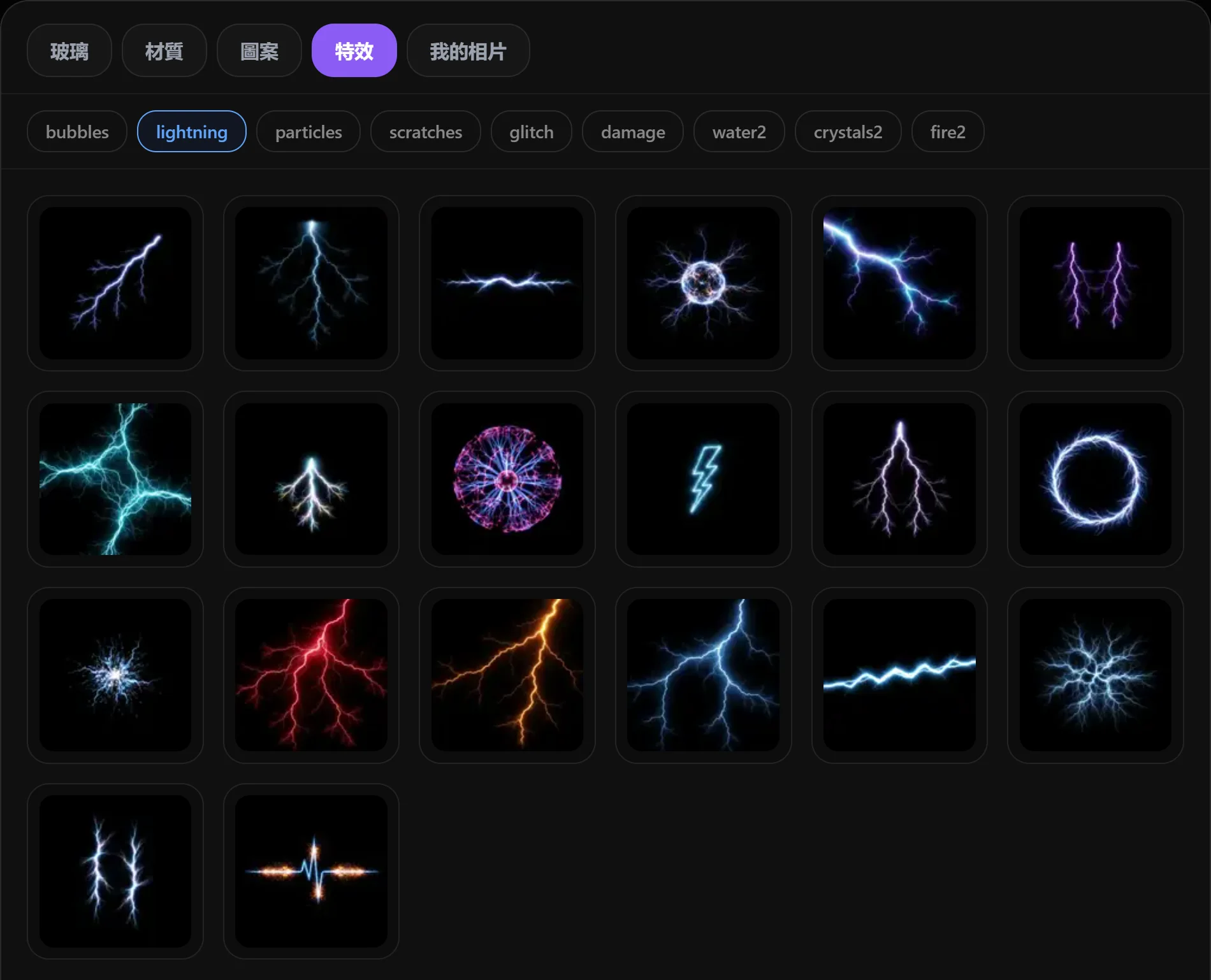Choose the blue electric ring thumbnail
The width and height of the screenshot is (1211, 980).
click(1096, 479)
